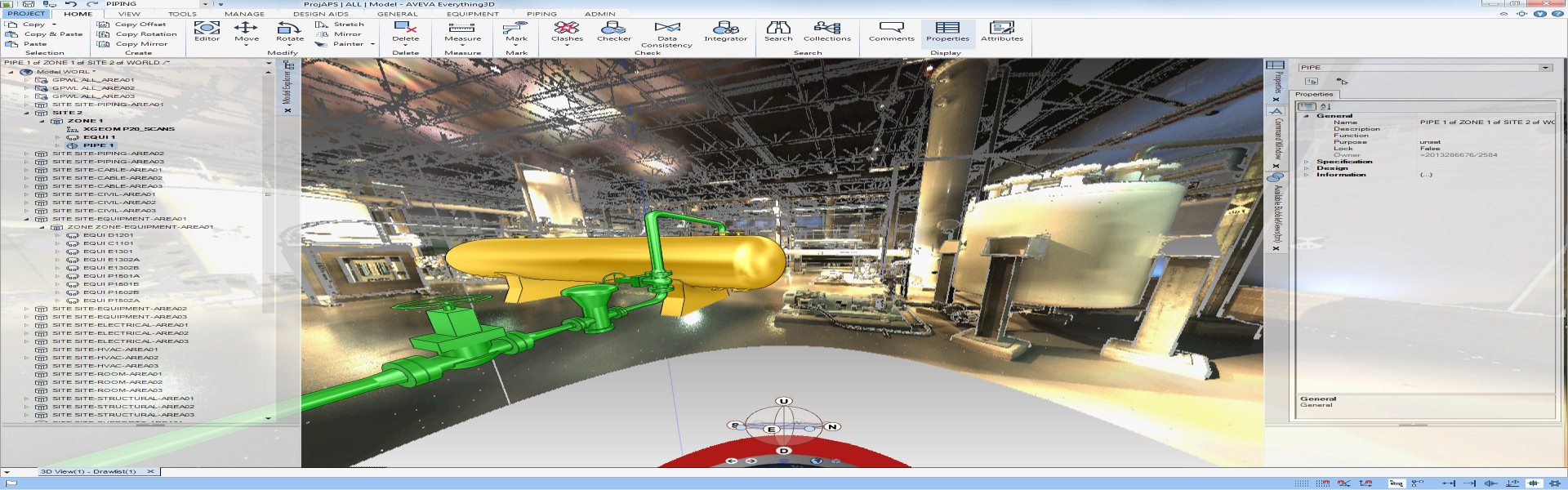Close the Command Window docked tab
The height and width of the screenshot is (490, 1568).
[1276, 166]
